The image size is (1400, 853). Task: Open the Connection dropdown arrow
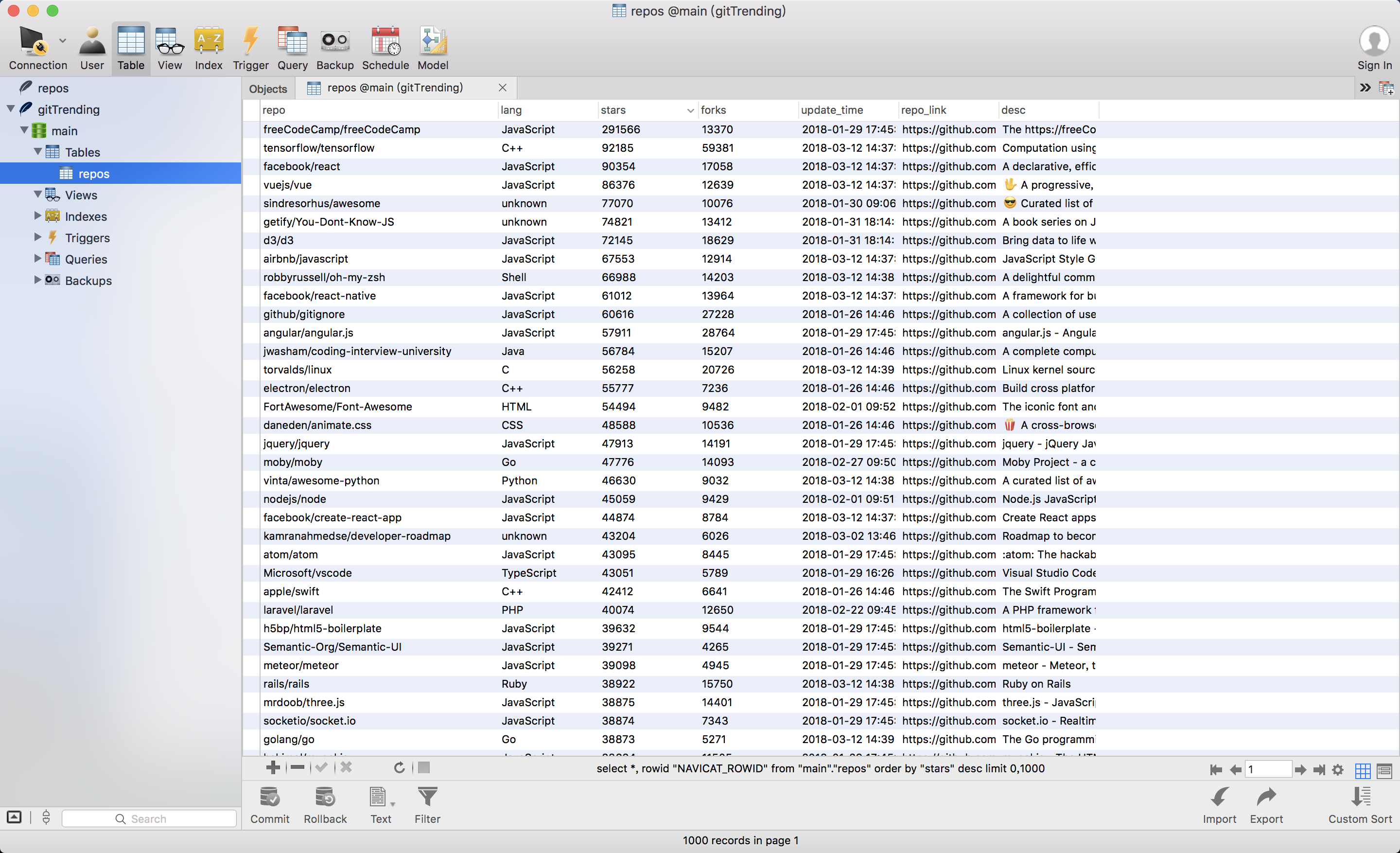click(63, 41)
